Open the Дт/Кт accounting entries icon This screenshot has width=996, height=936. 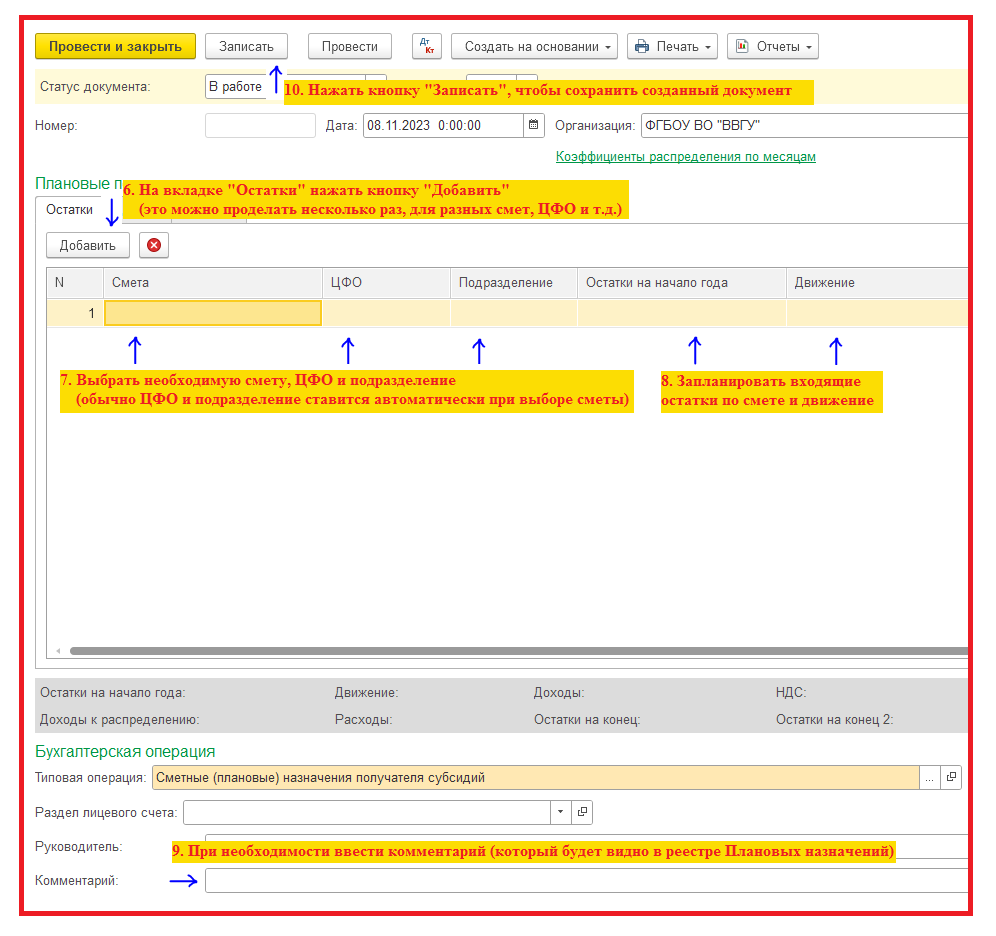(x=427, y=47)
